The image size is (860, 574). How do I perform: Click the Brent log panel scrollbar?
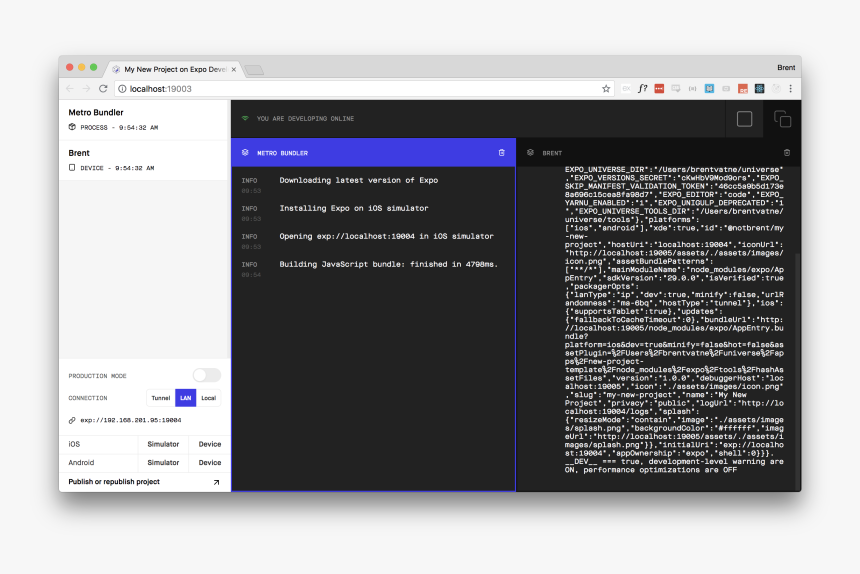797,370
